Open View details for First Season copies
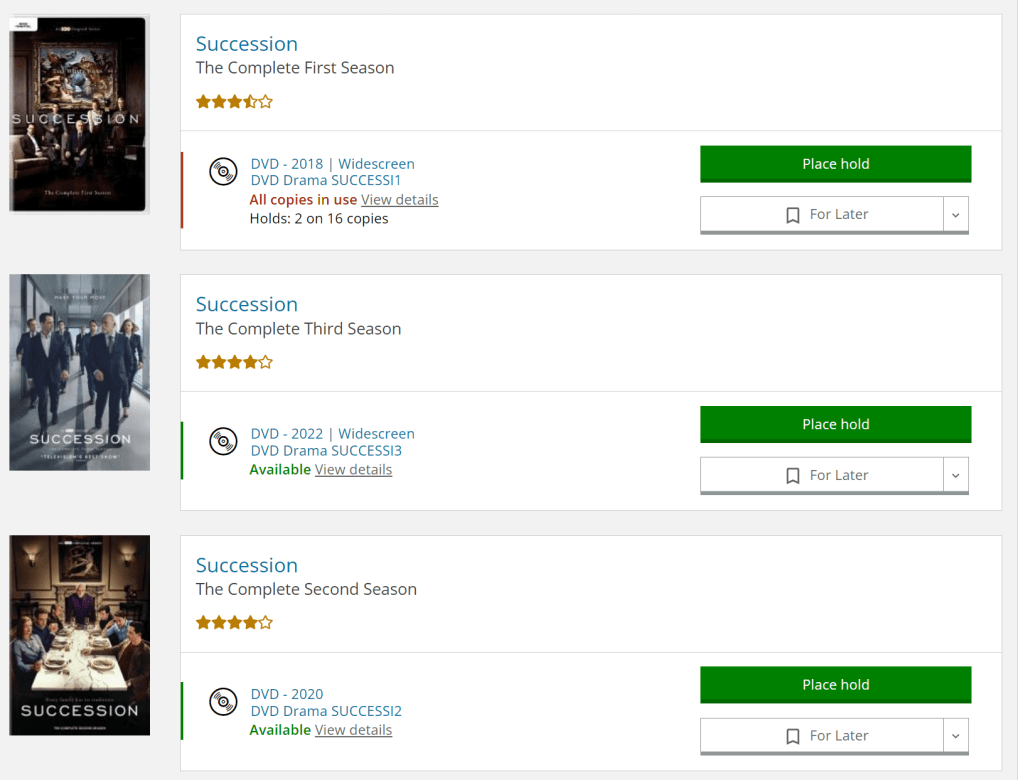 [x=399, y=200]
